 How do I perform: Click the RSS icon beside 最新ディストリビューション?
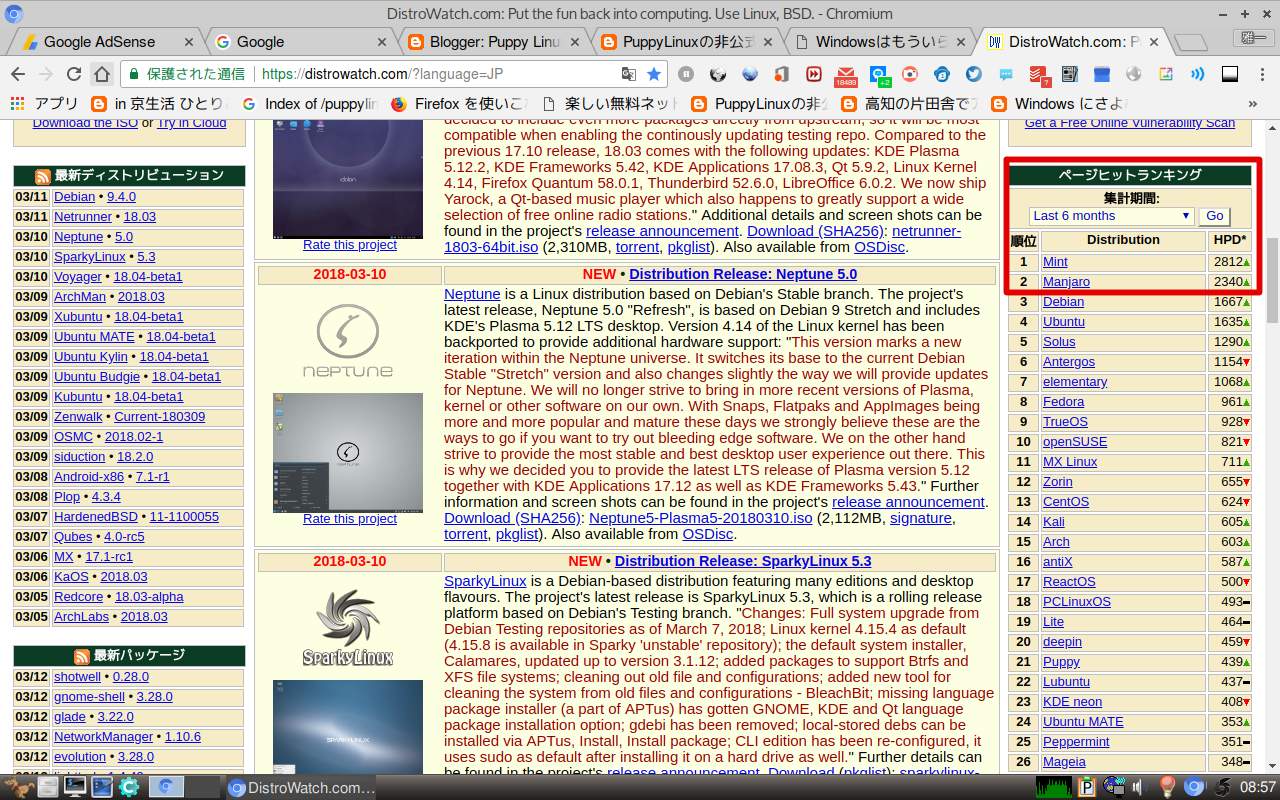tap(43, 176)
